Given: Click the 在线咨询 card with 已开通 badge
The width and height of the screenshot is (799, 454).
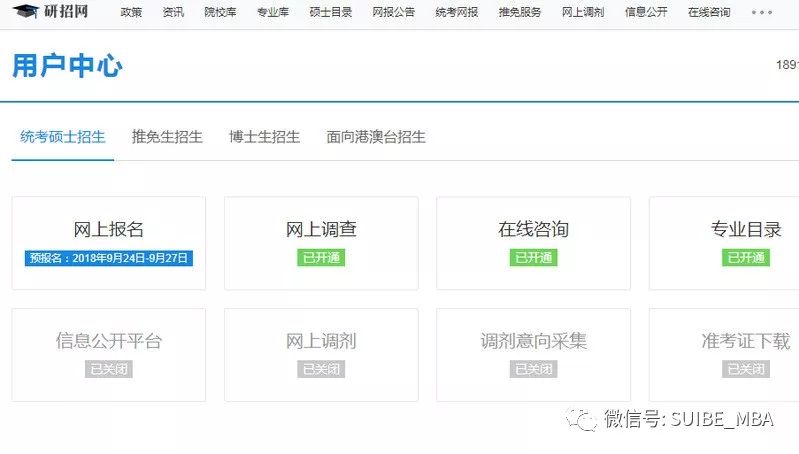Looking at the screenshot, I should click(533, 243).
